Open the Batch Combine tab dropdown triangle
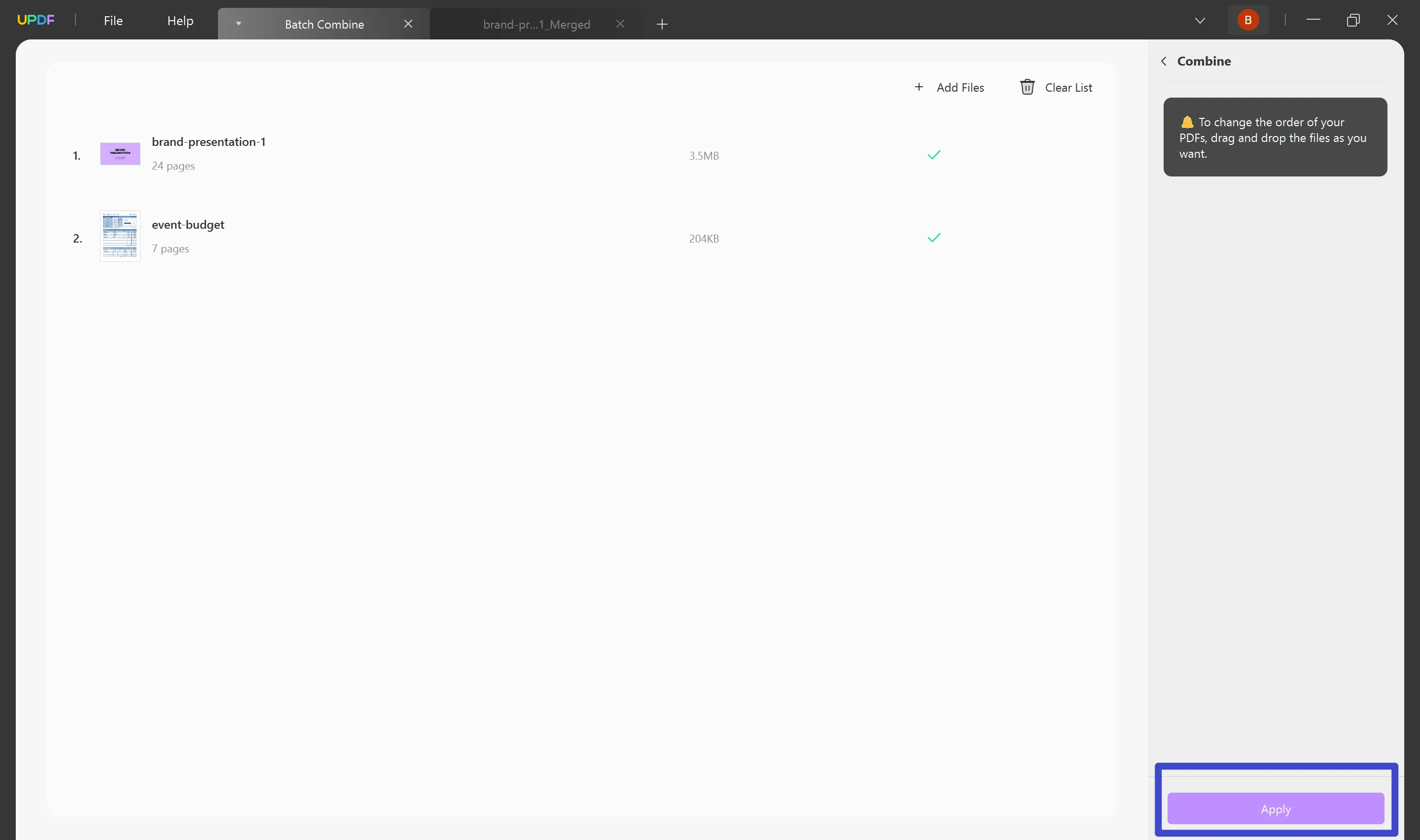The width and height of the screenshot is (1420, 840). pyautogui.click(x=238, y=24)
